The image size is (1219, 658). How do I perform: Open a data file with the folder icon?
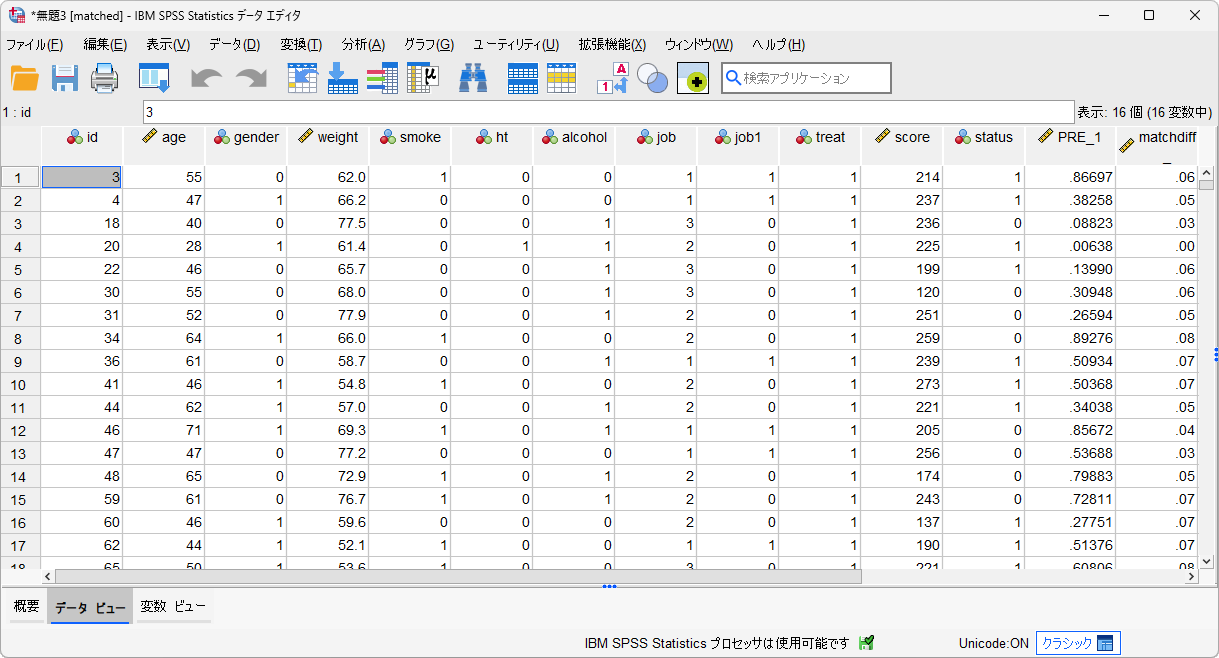pyautogui.click(x=25, y=78)
